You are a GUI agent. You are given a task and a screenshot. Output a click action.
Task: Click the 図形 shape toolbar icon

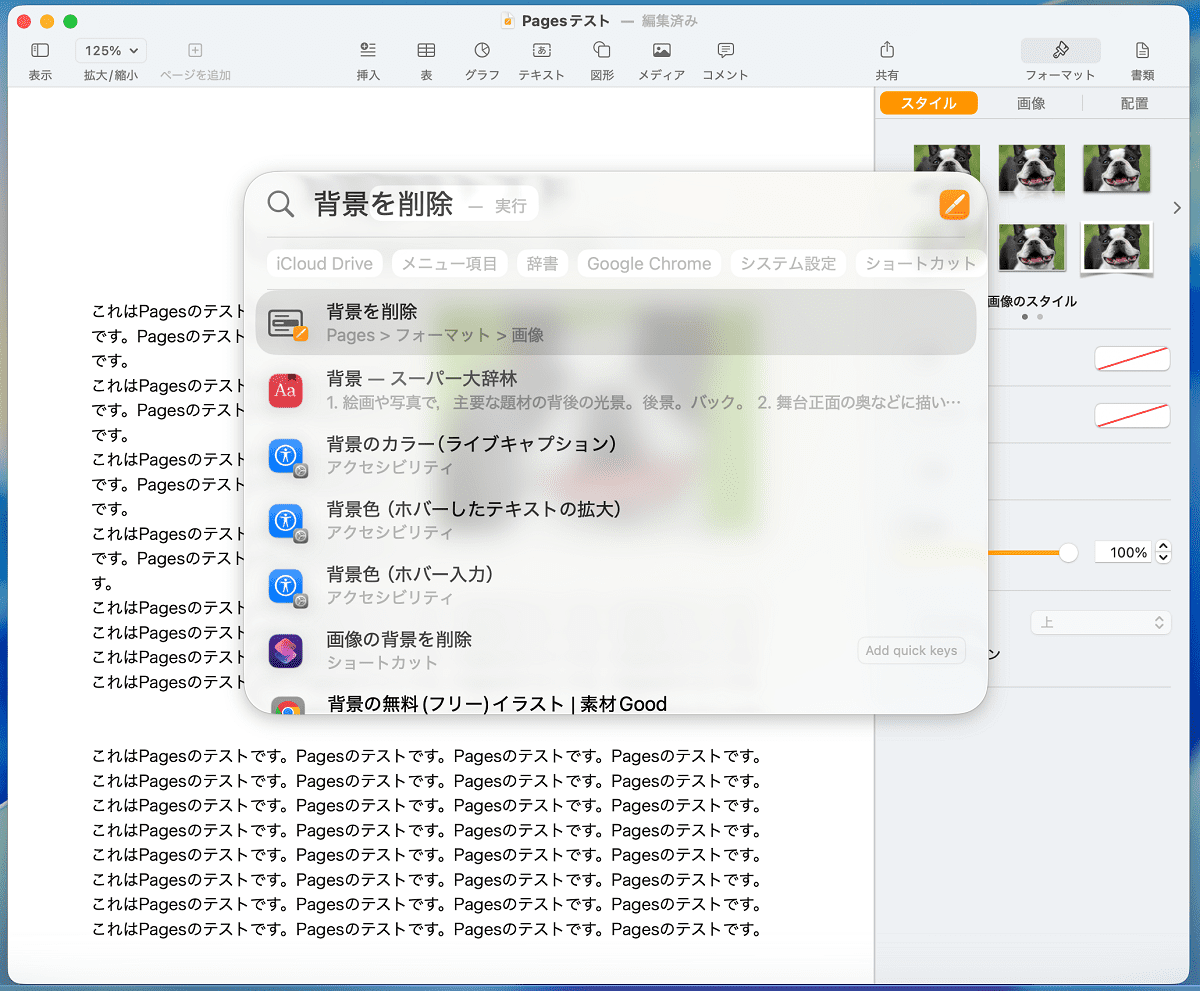602,50
